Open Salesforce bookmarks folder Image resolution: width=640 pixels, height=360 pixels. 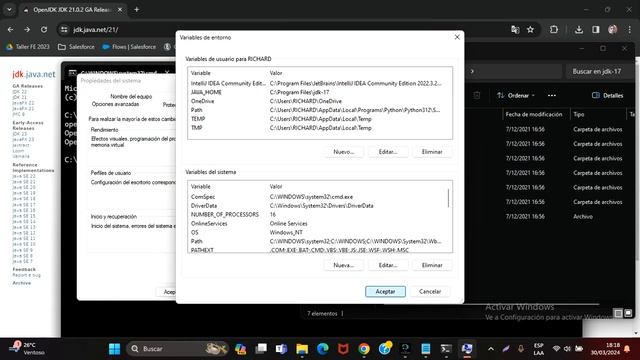(76, 47)
